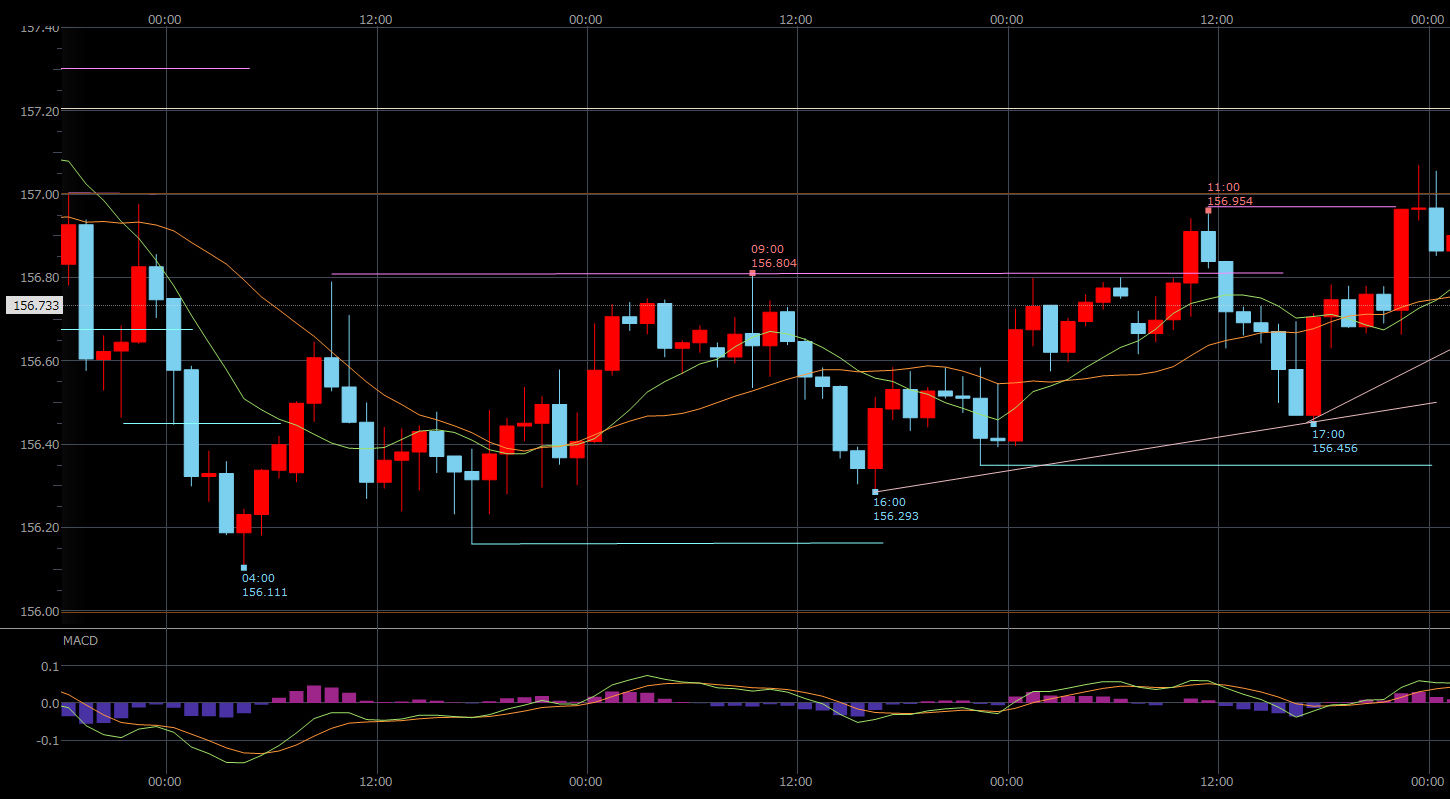Select the MACD indicator label
1450x799 pixels.
tap(81, 640)
